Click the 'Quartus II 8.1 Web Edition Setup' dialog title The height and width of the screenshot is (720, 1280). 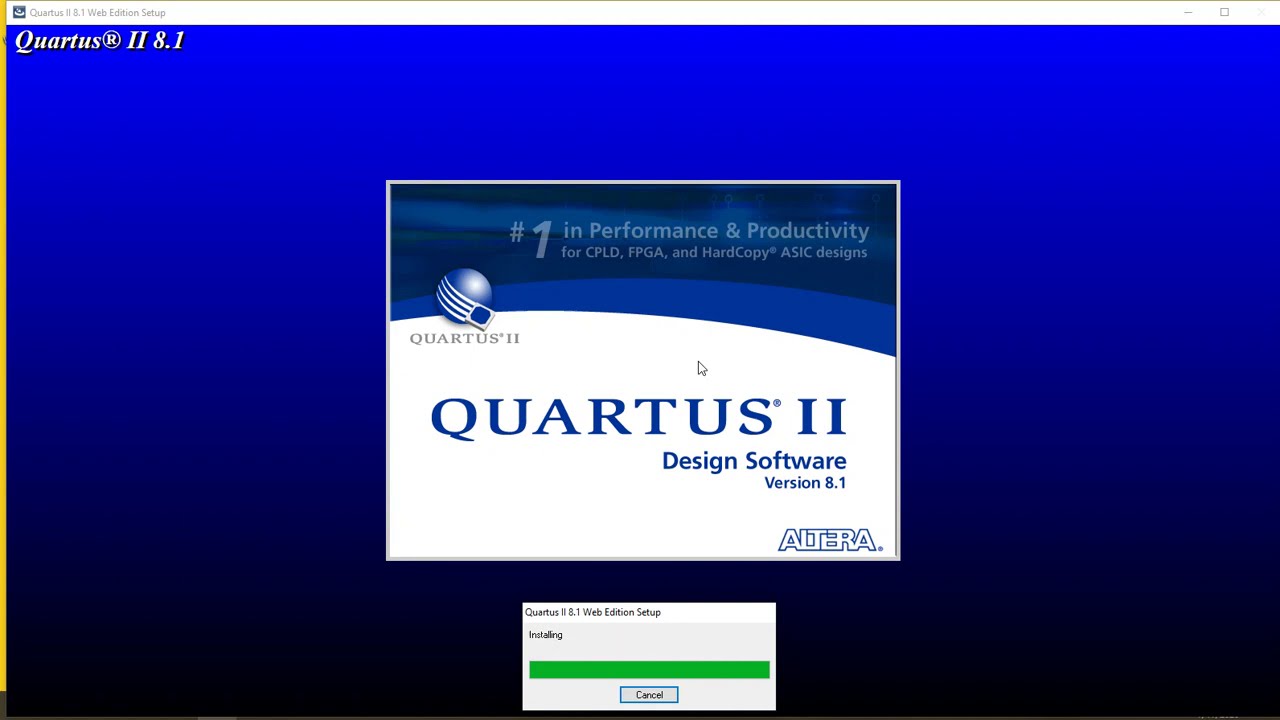[592, 612]
